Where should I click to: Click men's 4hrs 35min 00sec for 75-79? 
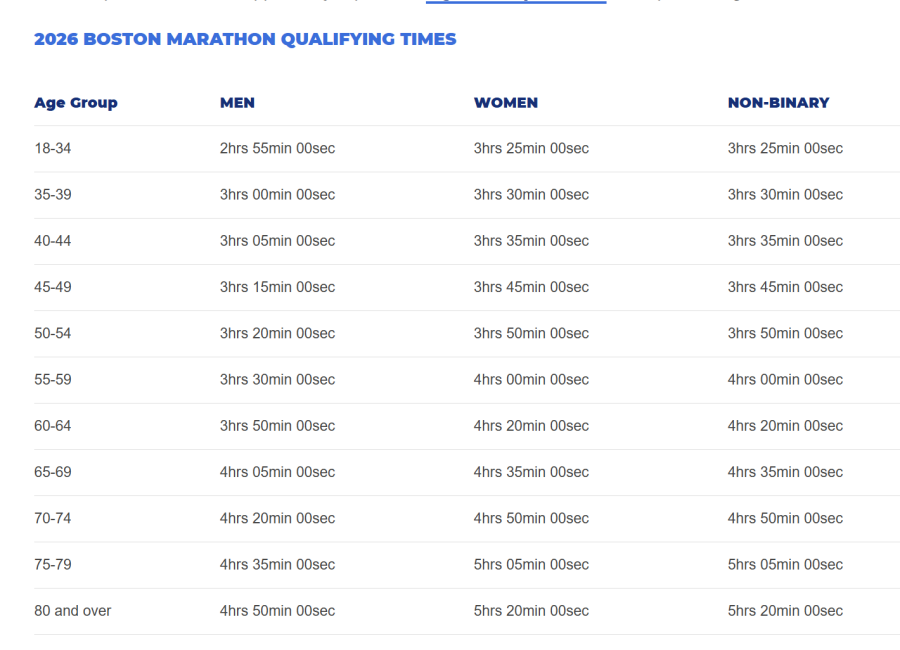tap(277, 564)
